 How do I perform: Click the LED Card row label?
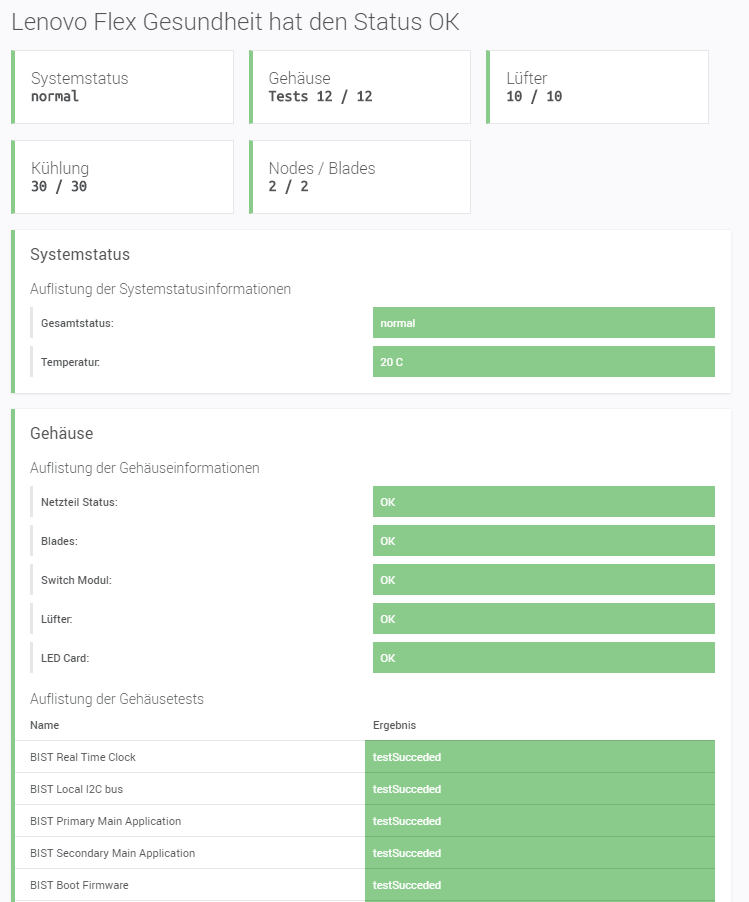(x=65, y=658)
